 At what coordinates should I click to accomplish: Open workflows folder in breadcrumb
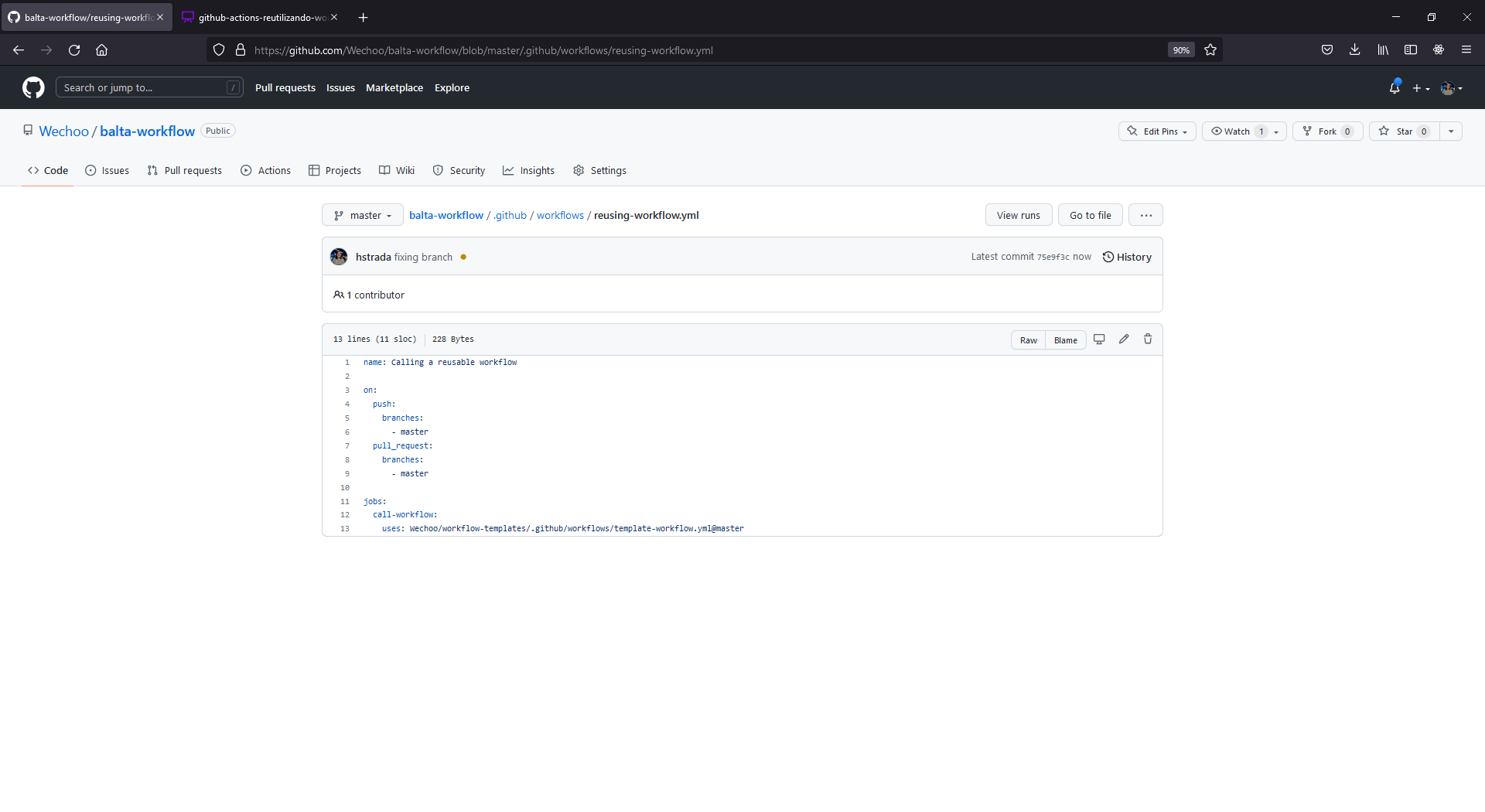[x=560, y=215]
